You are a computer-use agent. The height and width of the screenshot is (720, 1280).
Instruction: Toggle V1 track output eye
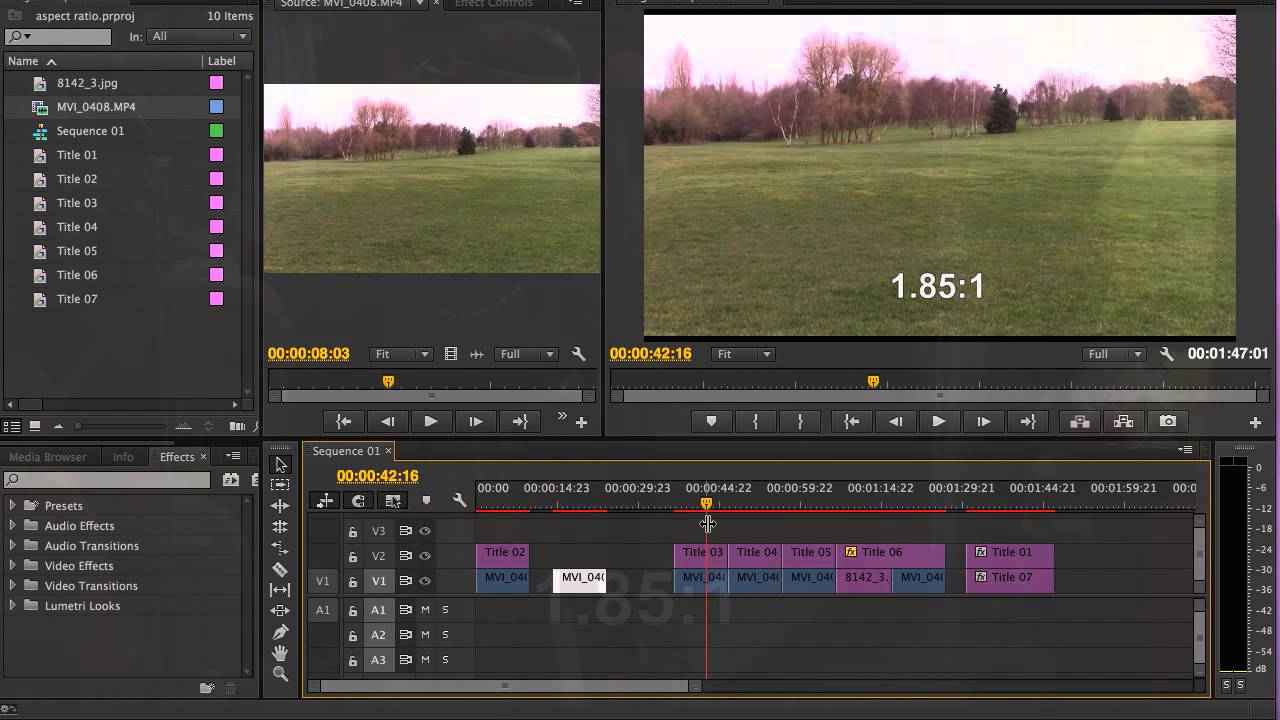tap(425, 581)
